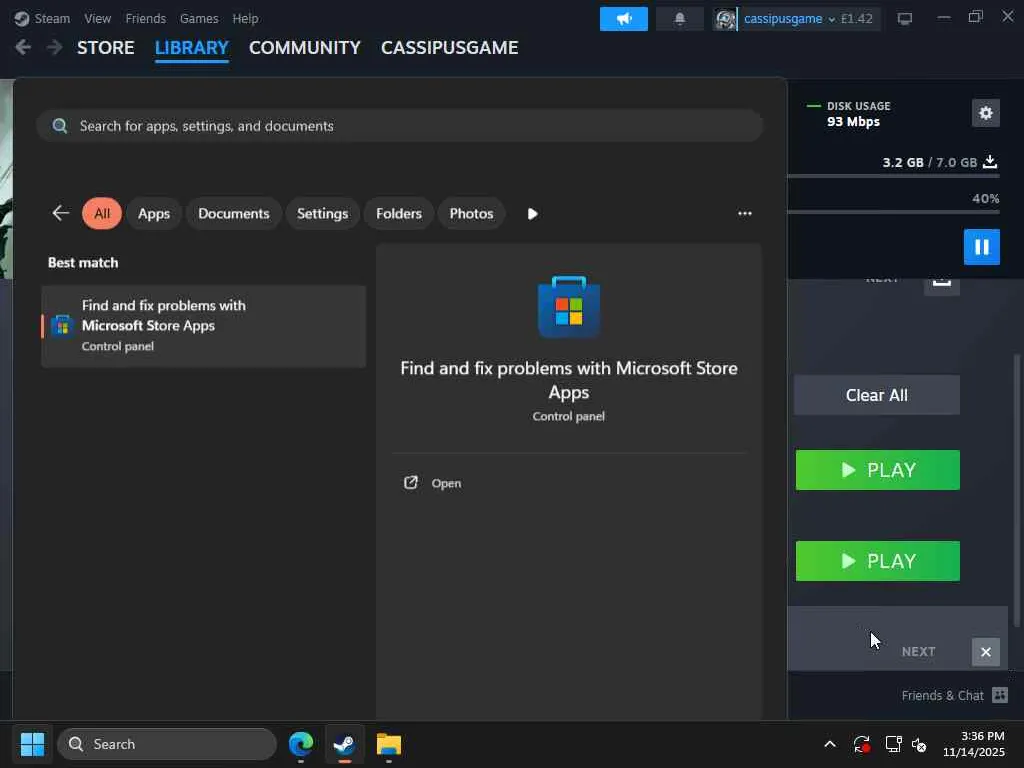The height and width of the screenshot is (768, 1024).
Task: Click the Open external-link icon
Action: tap(411, 483)
